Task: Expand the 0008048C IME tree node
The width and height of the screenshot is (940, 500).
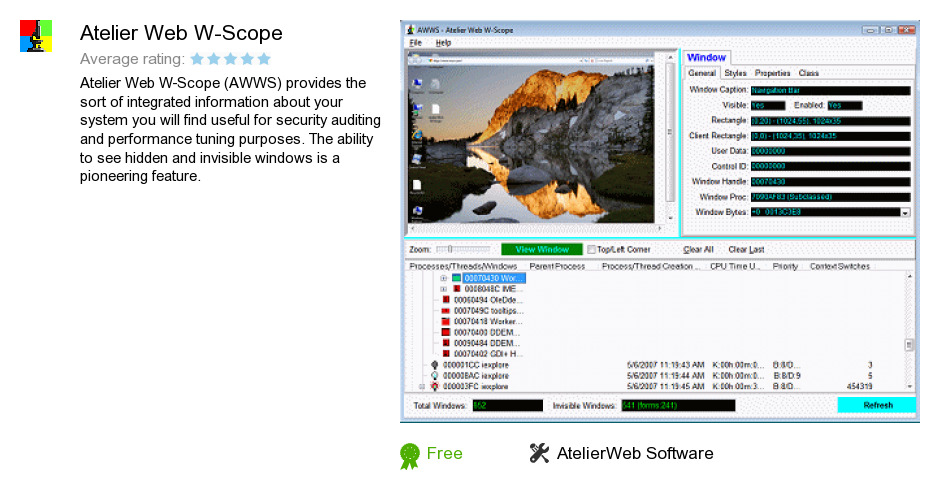Action: (x=444, y=289)
